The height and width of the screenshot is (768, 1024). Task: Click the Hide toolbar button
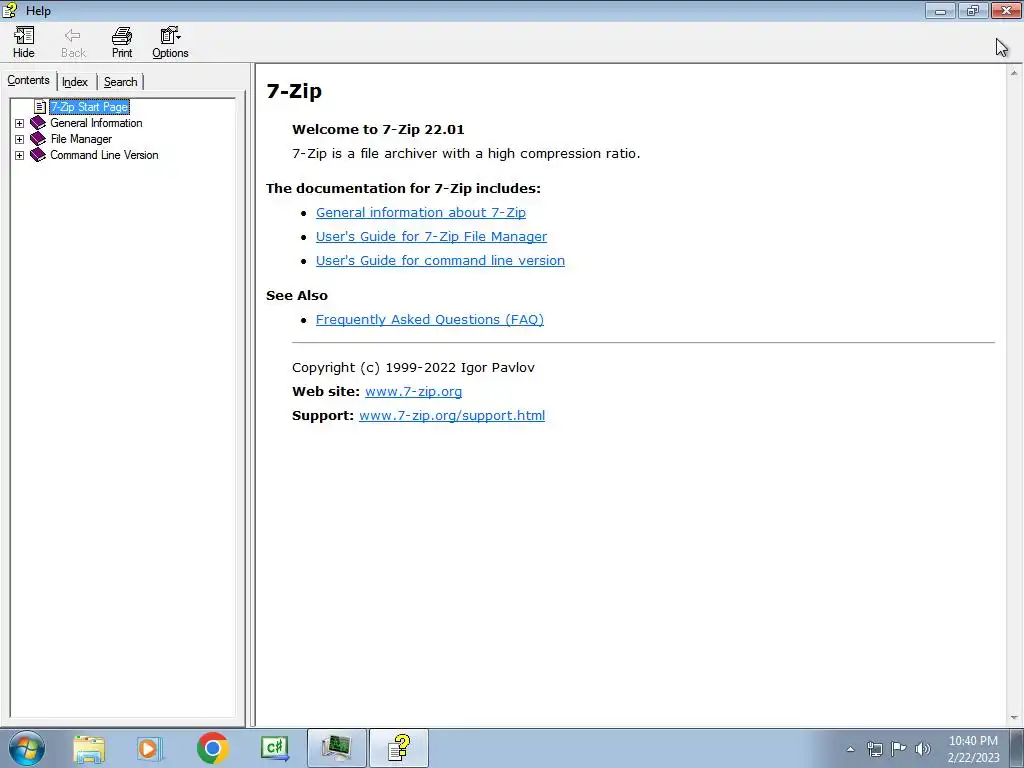tap(24, 42)
